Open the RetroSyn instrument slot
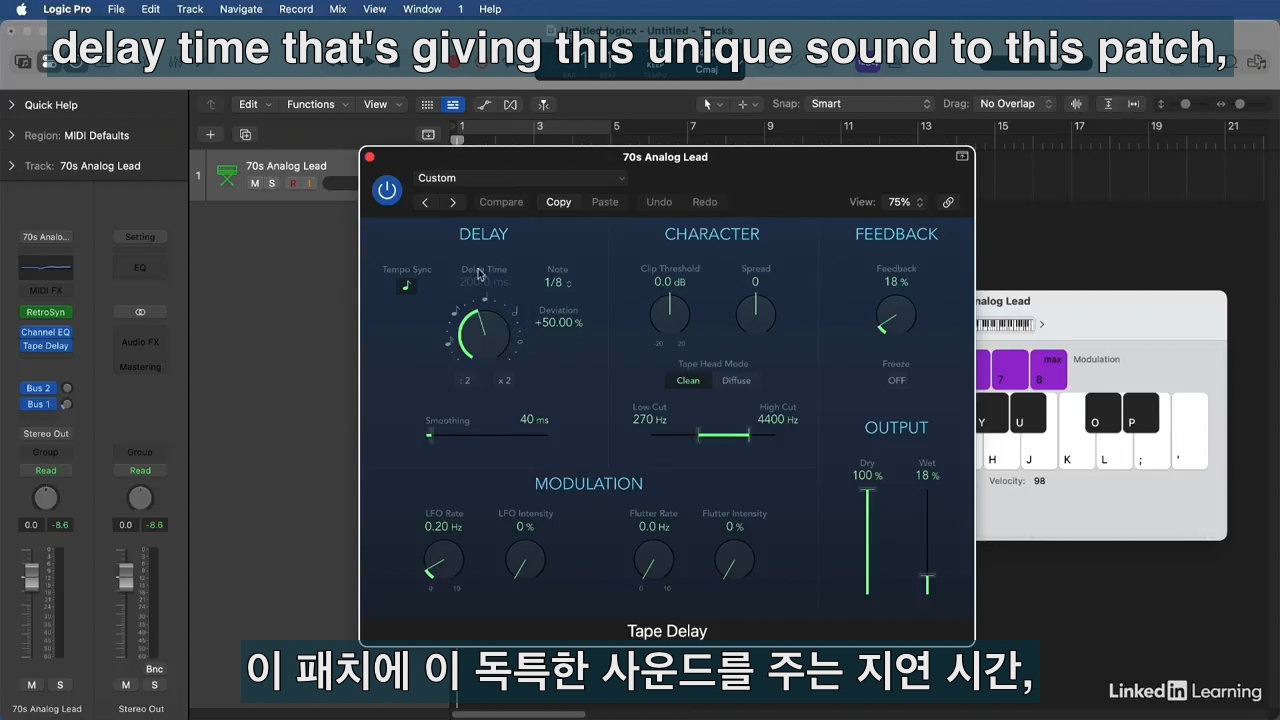The height and width of the screenshot is (720, 1280). tap(45, 312)
